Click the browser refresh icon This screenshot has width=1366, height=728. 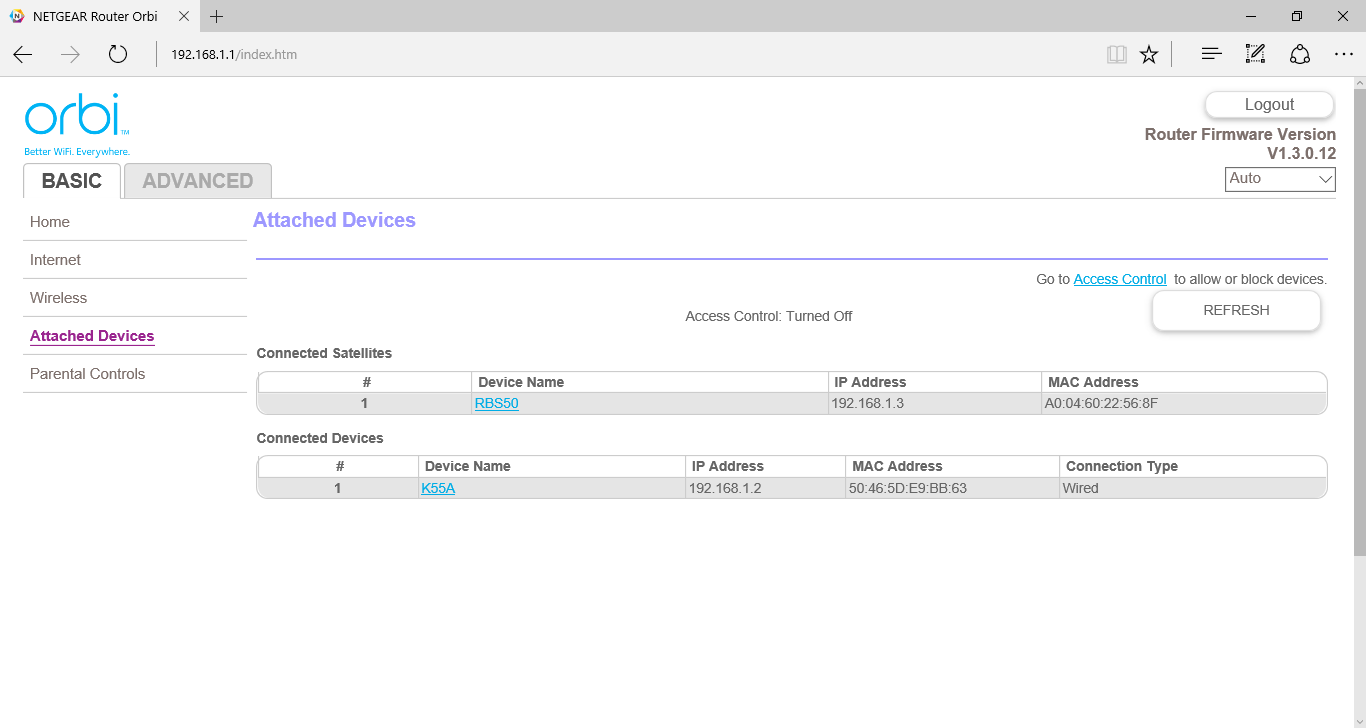click(x=118, y=54)
